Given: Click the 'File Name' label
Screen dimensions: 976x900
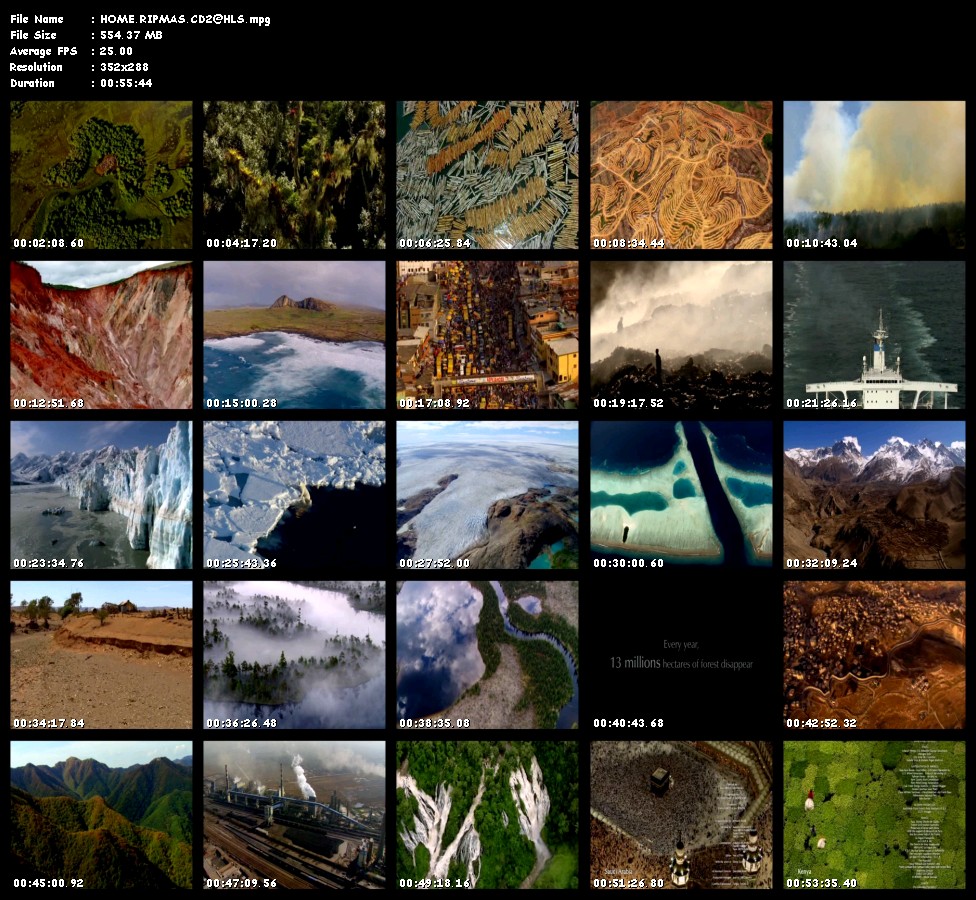Looking at the screenshot, I should [37, 19].
